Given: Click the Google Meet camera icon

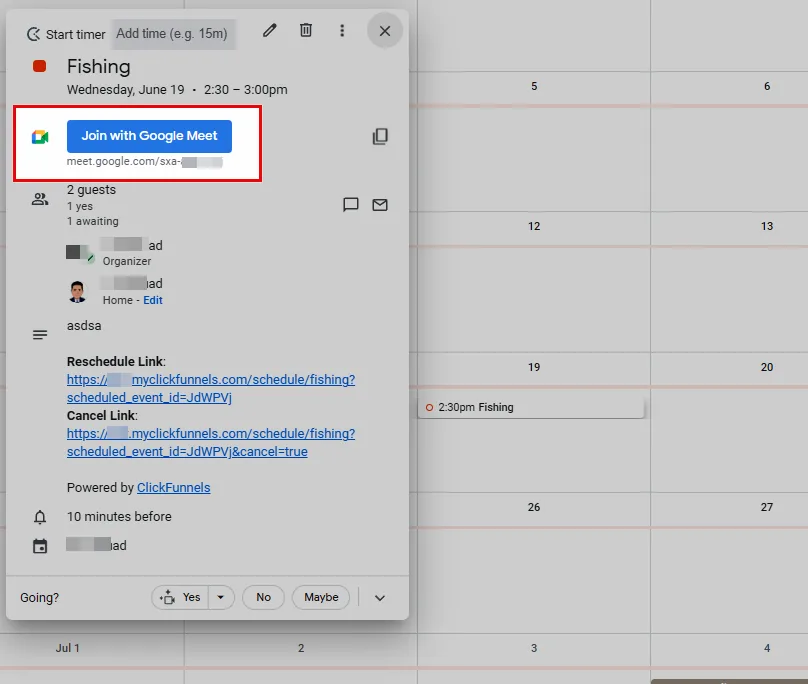Looking at the screenshot, I should [40, 137].
